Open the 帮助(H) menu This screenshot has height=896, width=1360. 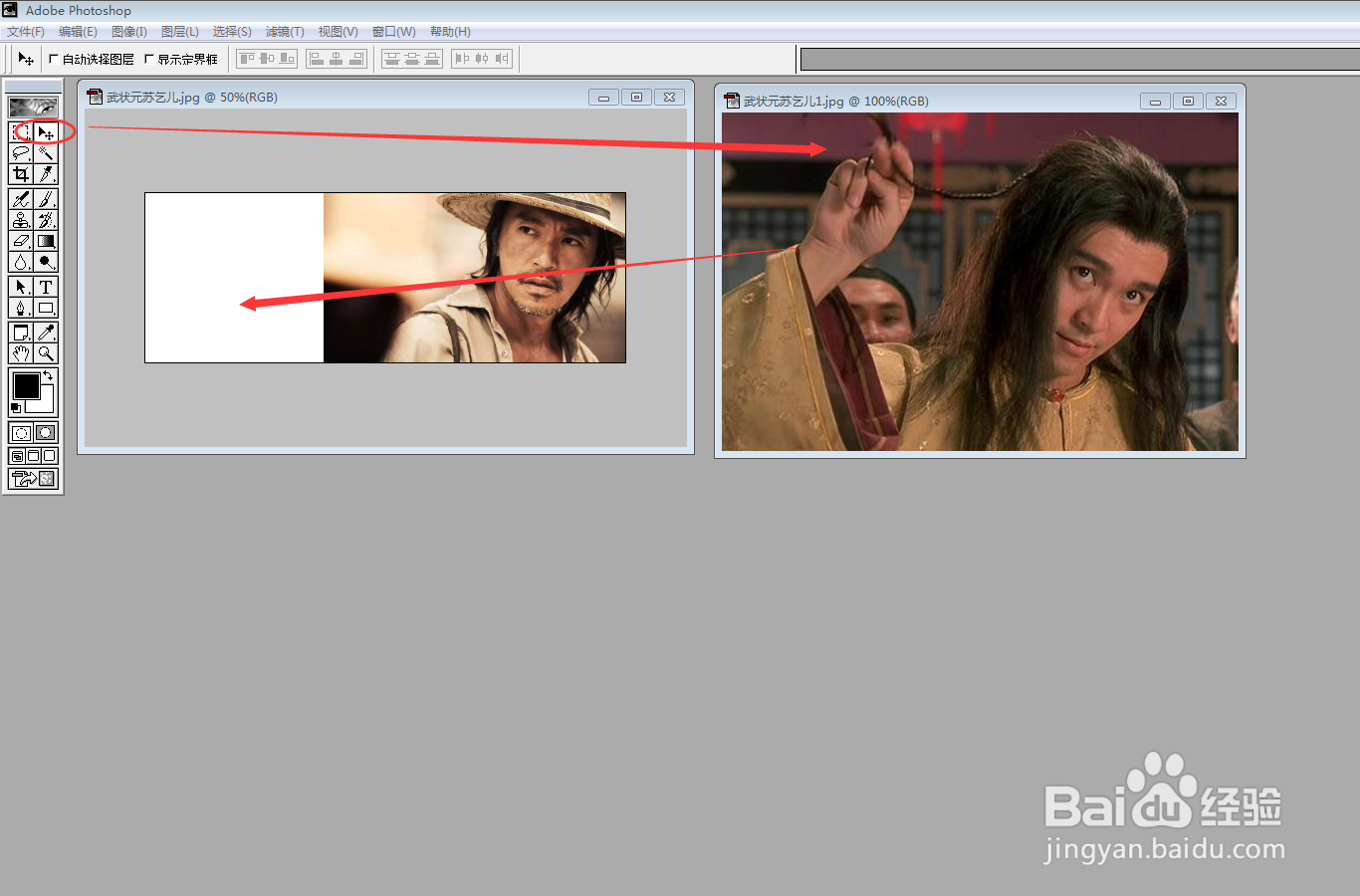pos(450,32)
